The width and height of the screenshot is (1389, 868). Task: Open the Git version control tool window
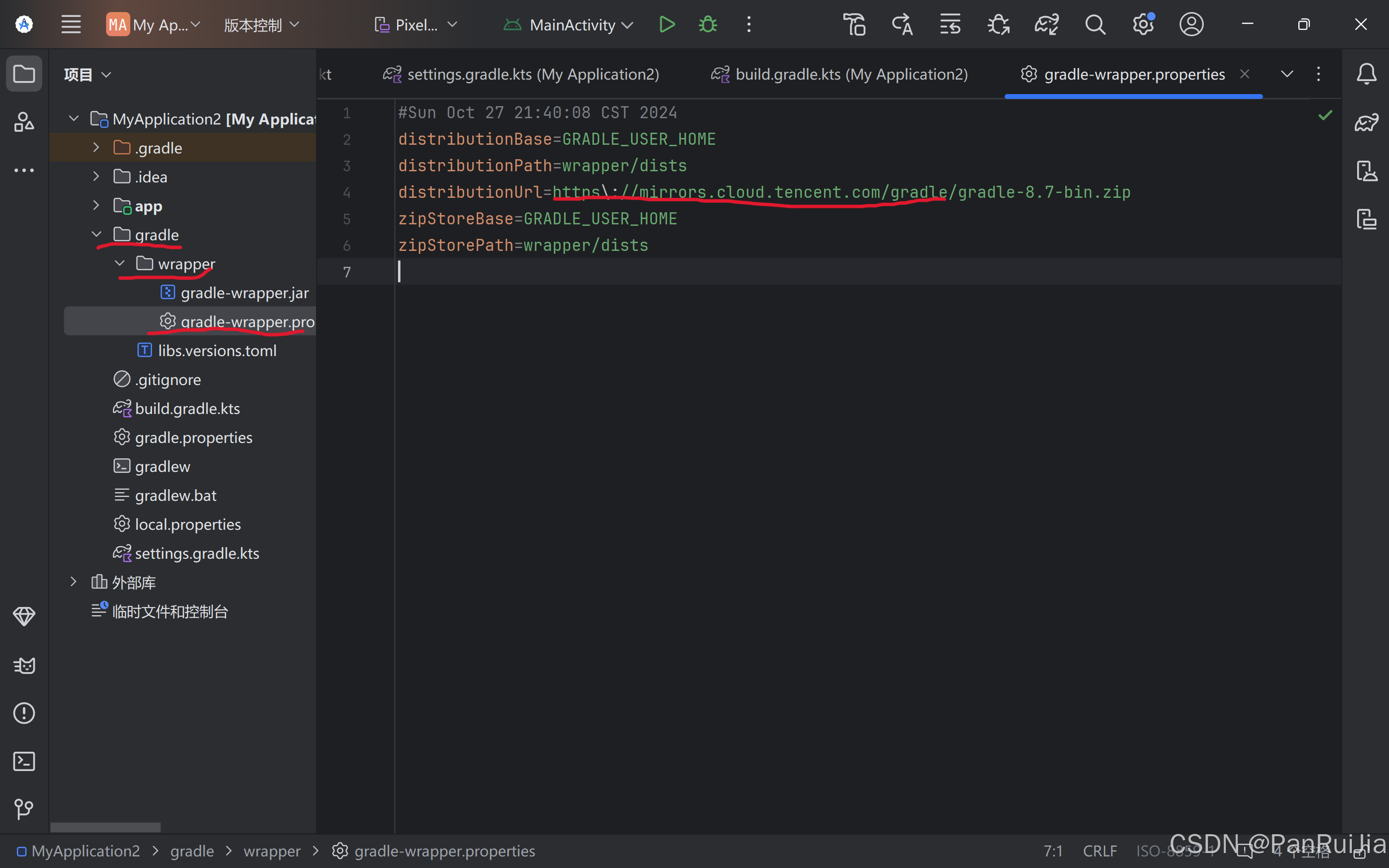[x=24, y=809]
